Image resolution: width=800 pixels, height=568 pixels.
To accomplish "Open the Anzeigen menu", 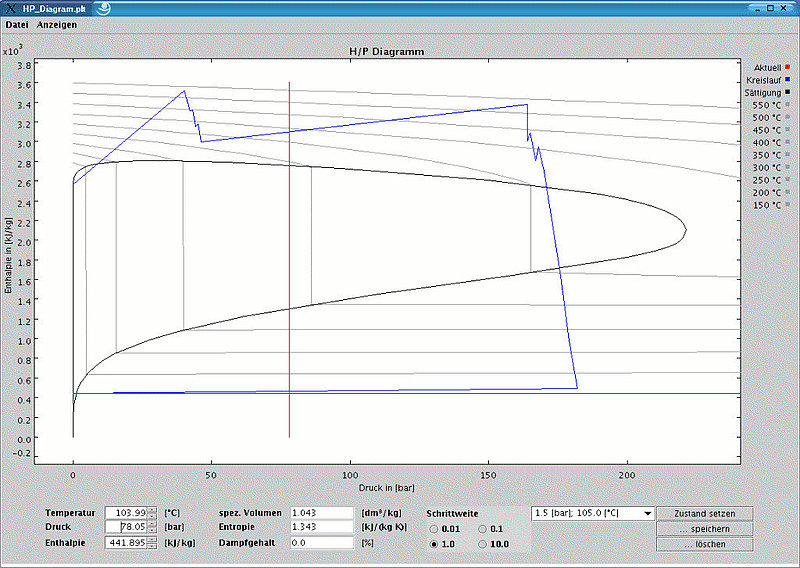I will (x=57, y=24).
